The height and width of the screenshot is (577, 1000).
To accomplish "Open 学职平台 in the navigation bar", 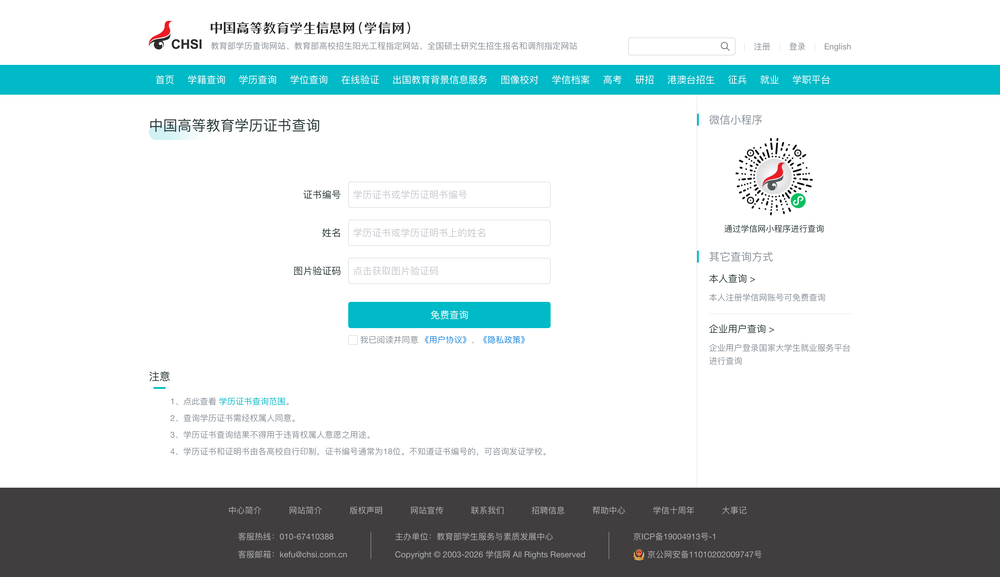I will pos(811,80).
